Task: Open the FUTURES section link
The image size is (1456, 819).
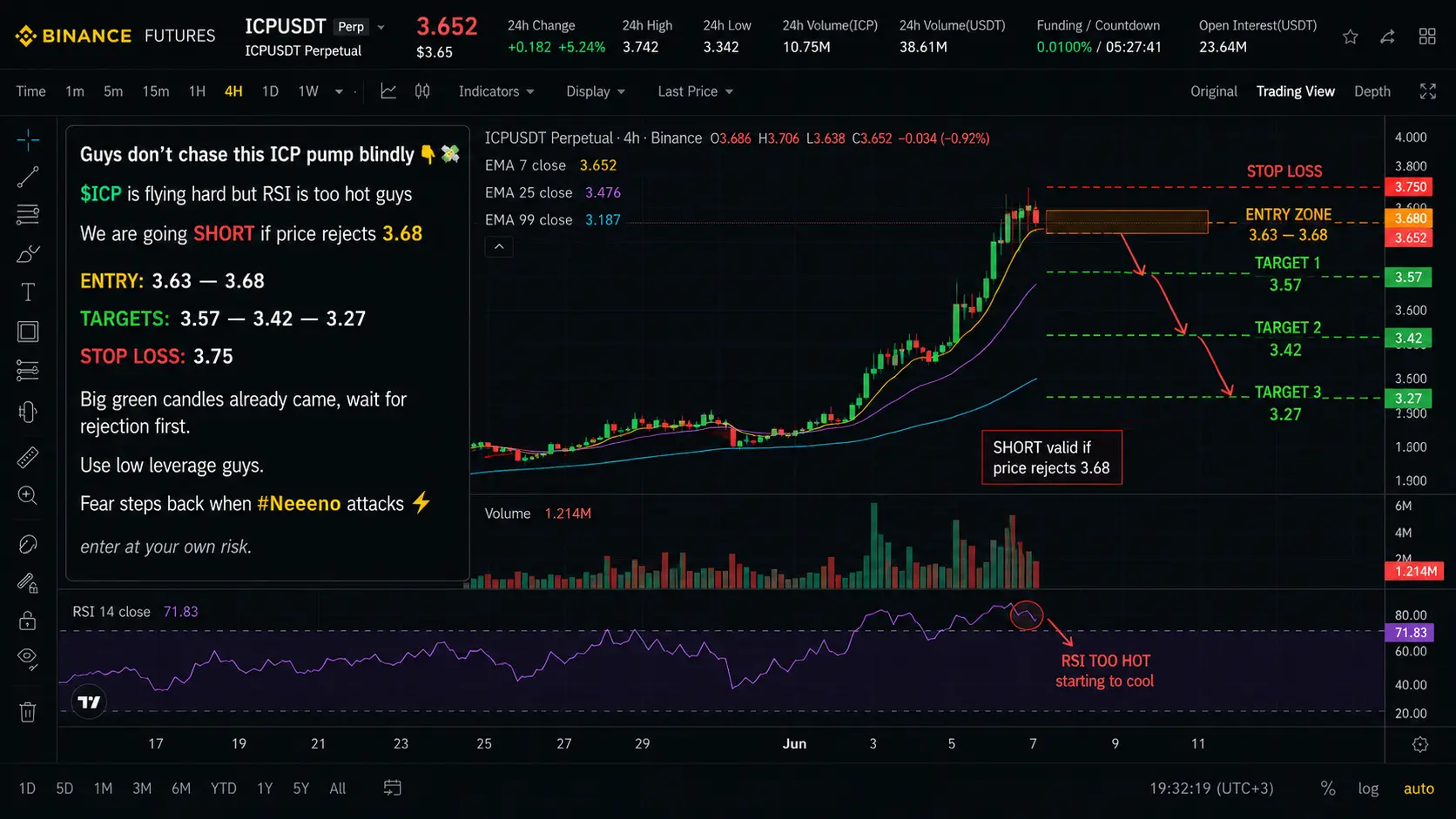Action: click(x=179, y=36)
